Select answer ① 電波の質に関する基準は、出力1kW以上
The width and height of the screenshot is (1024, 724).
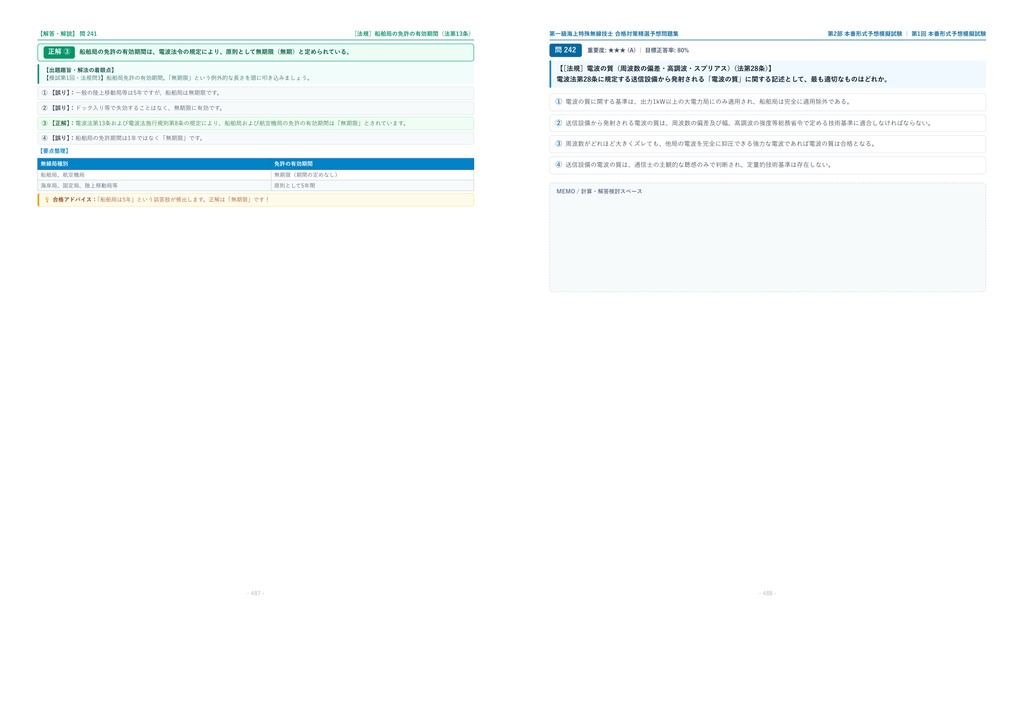(767, 102)
